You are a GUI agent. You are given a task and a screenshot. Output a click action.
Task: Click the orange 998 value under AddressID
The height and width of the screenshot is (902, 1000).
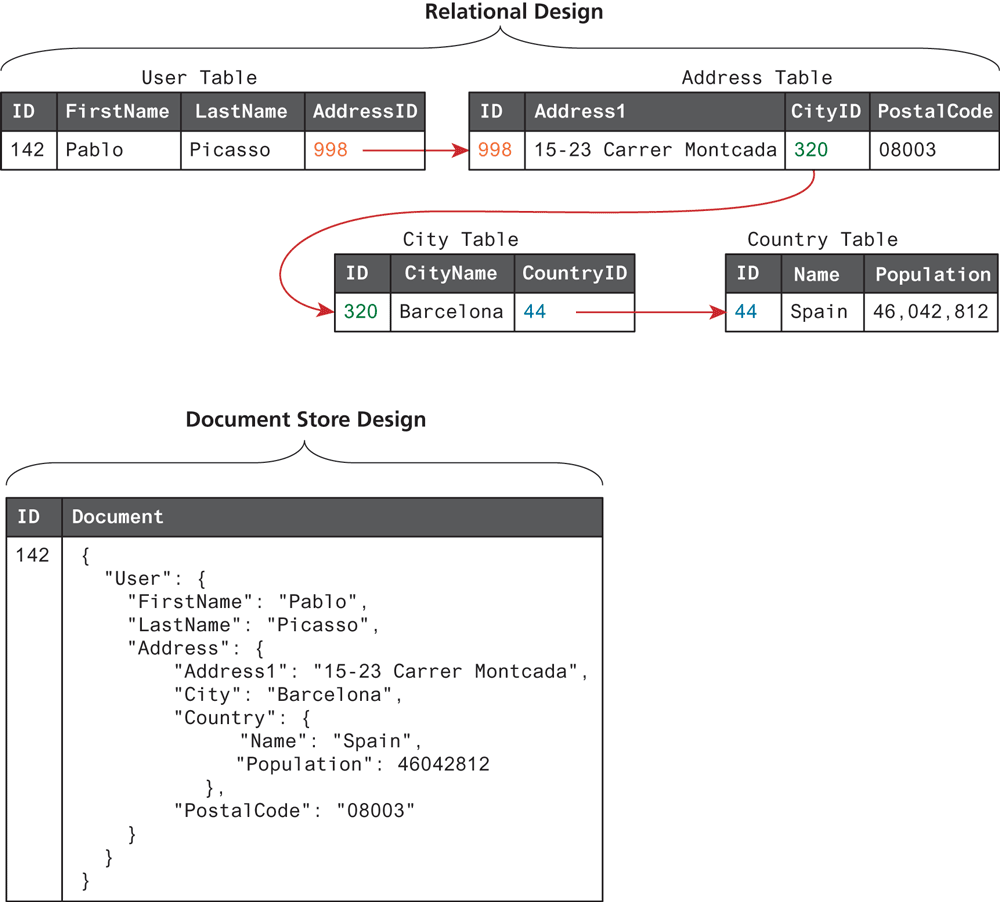point(330,150)
